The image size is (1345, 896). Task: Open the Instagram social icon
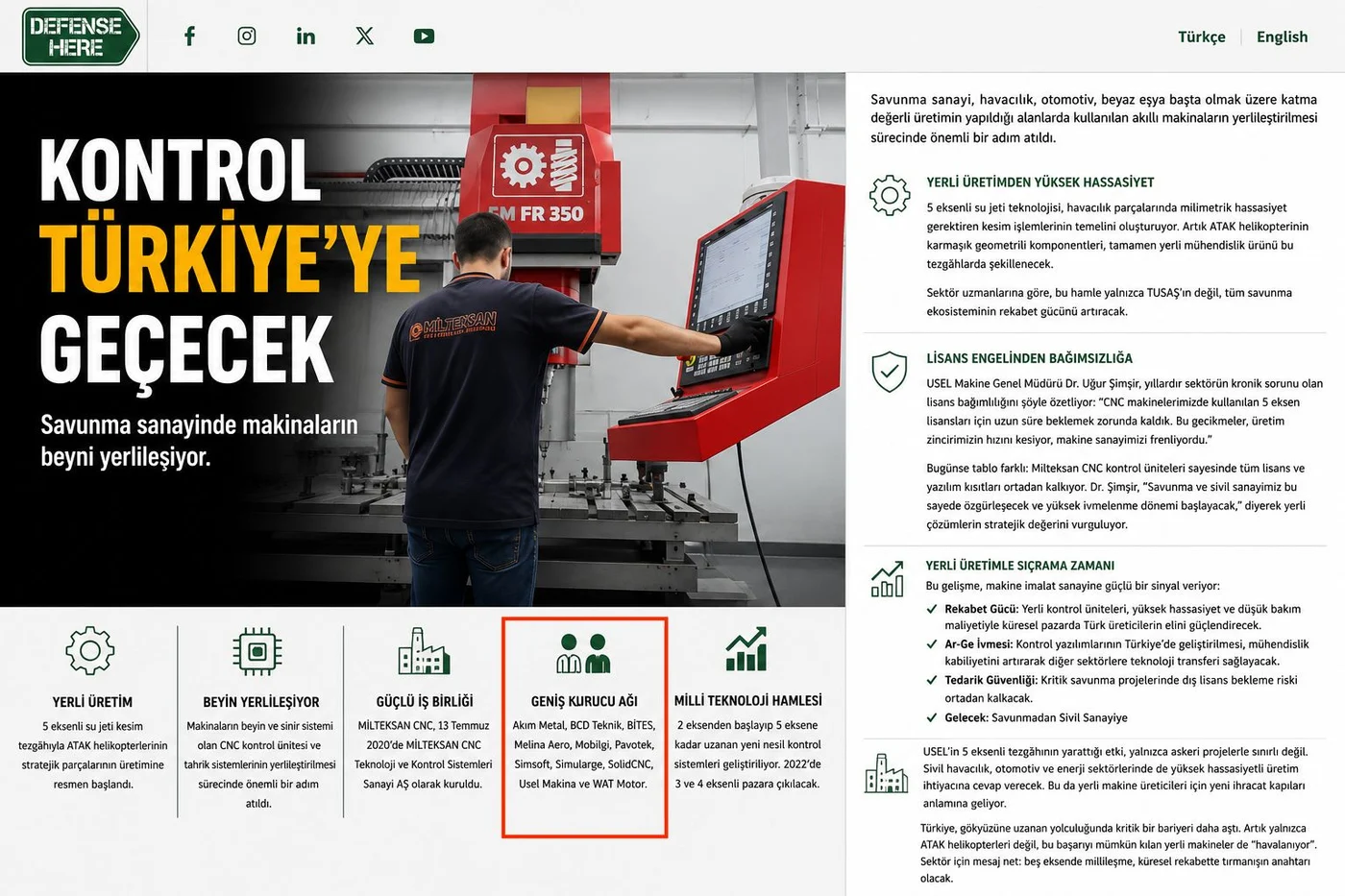(247, 36)
